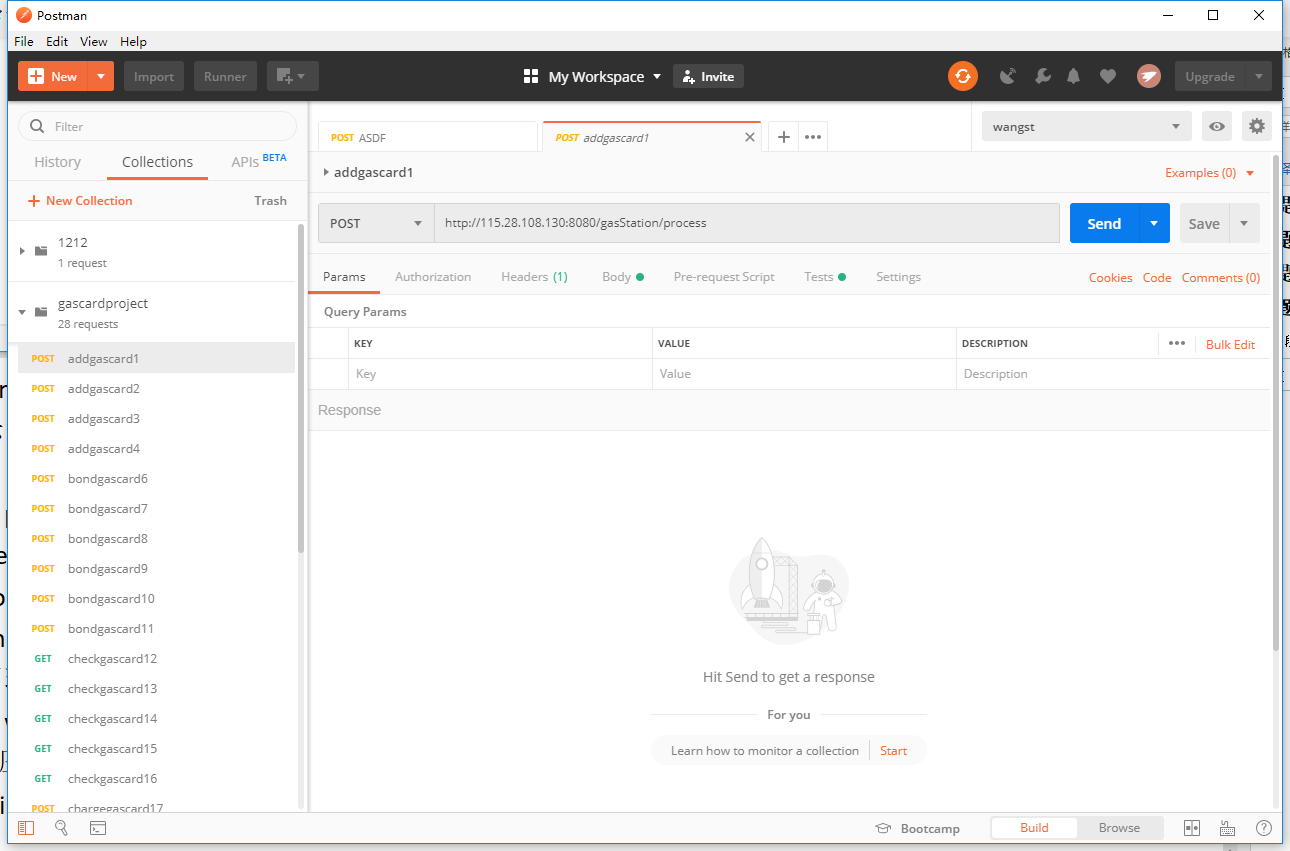Open the Edit menu

pyautogui.click(x=57, y=41)
